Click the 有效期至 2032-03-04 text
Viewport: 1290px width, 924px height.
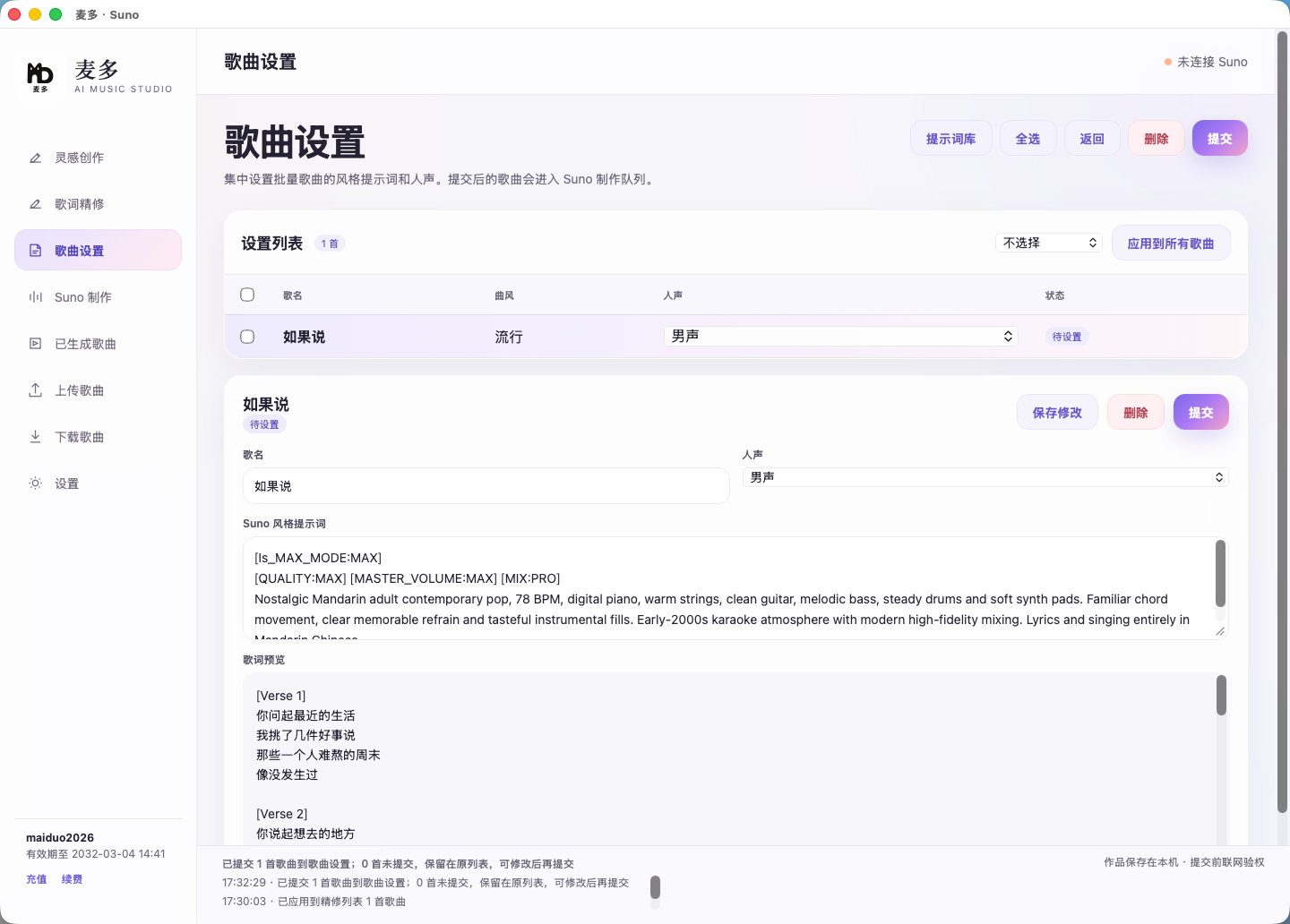(x=96, y=854)
